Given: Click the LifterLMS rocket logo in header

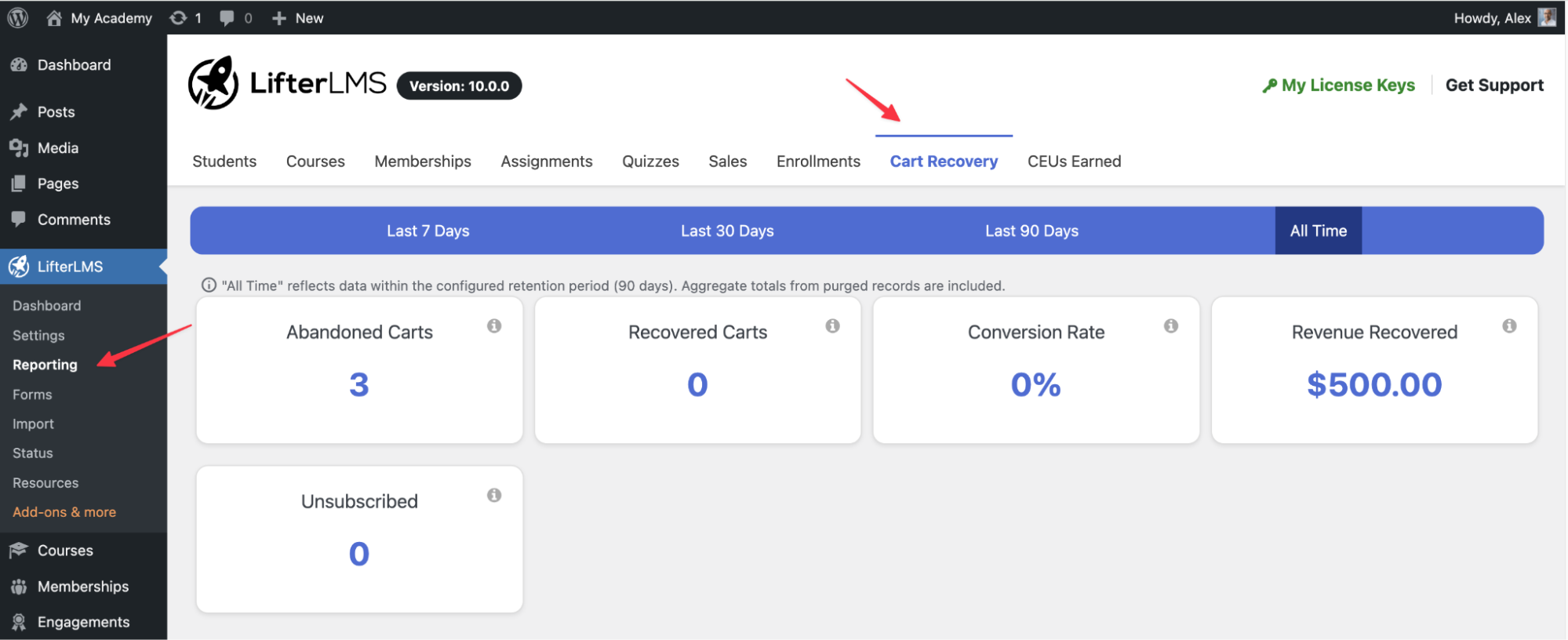Looking at the screenshot, I should [213, 82].
